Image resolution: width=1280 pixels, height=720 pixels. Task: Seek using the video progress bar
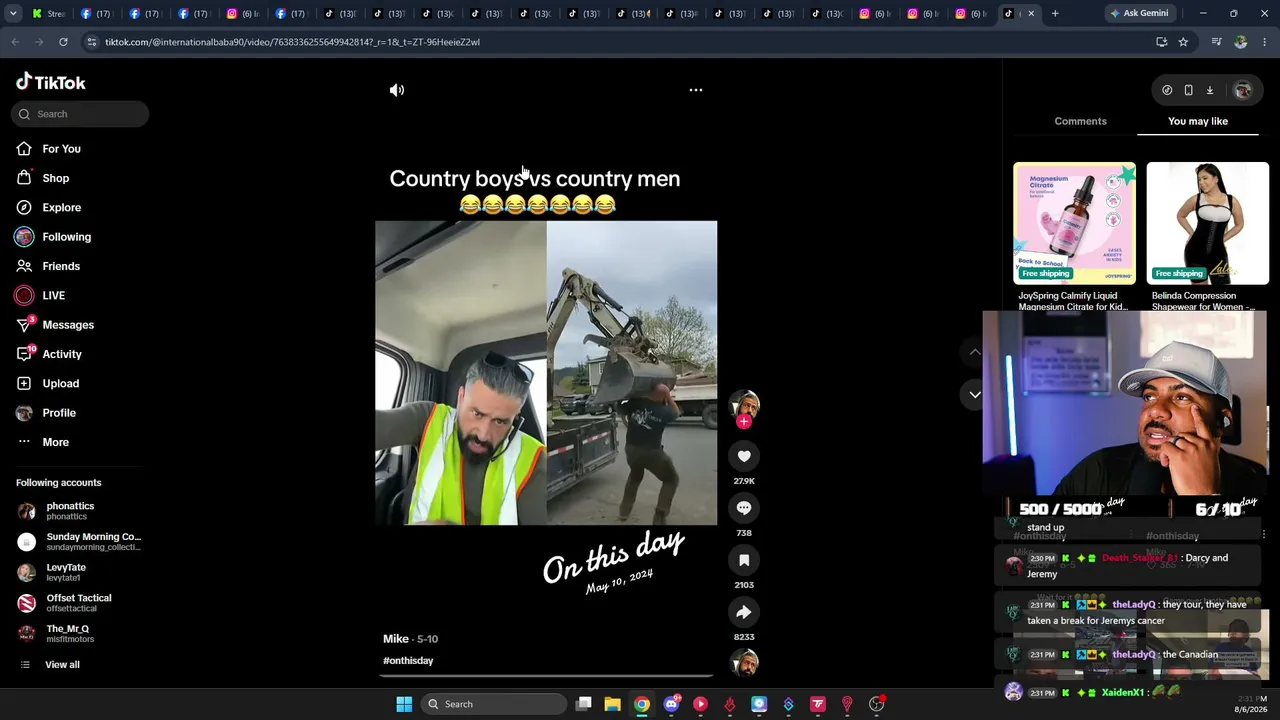point(546,677)
